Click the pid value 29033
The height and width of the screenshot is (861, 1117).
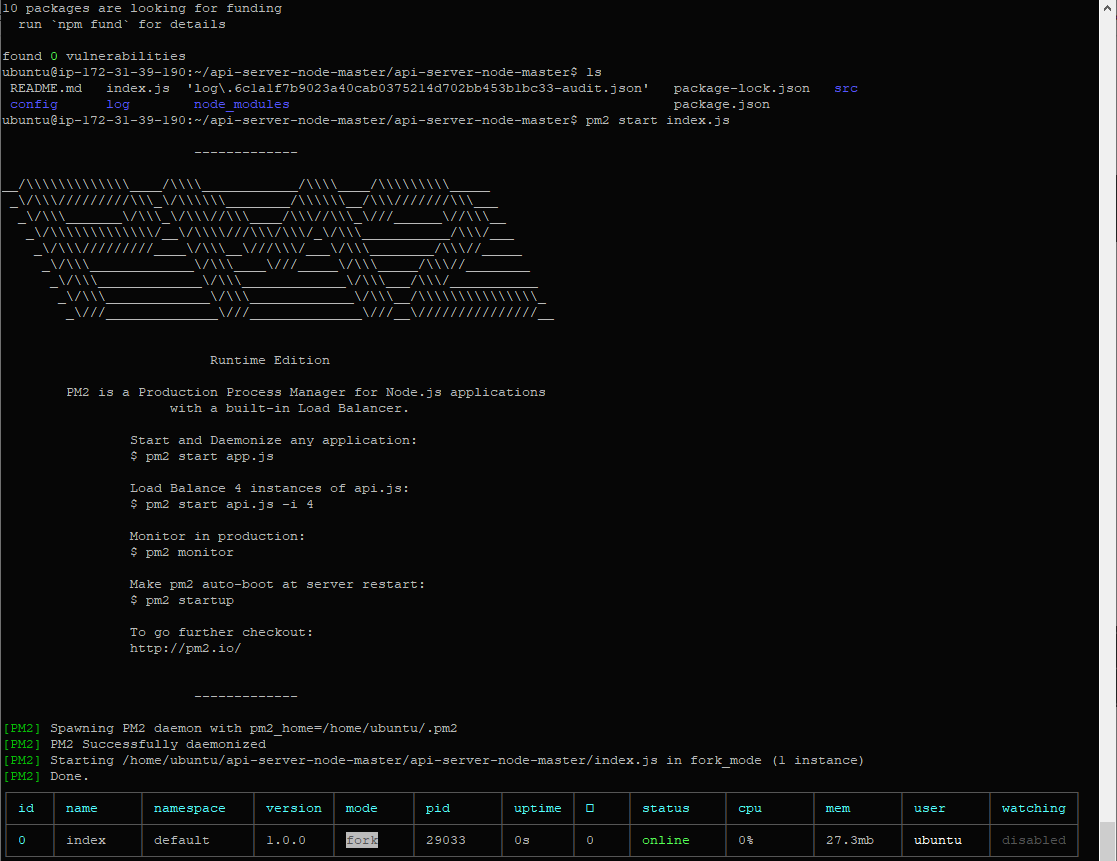(445, 840)
